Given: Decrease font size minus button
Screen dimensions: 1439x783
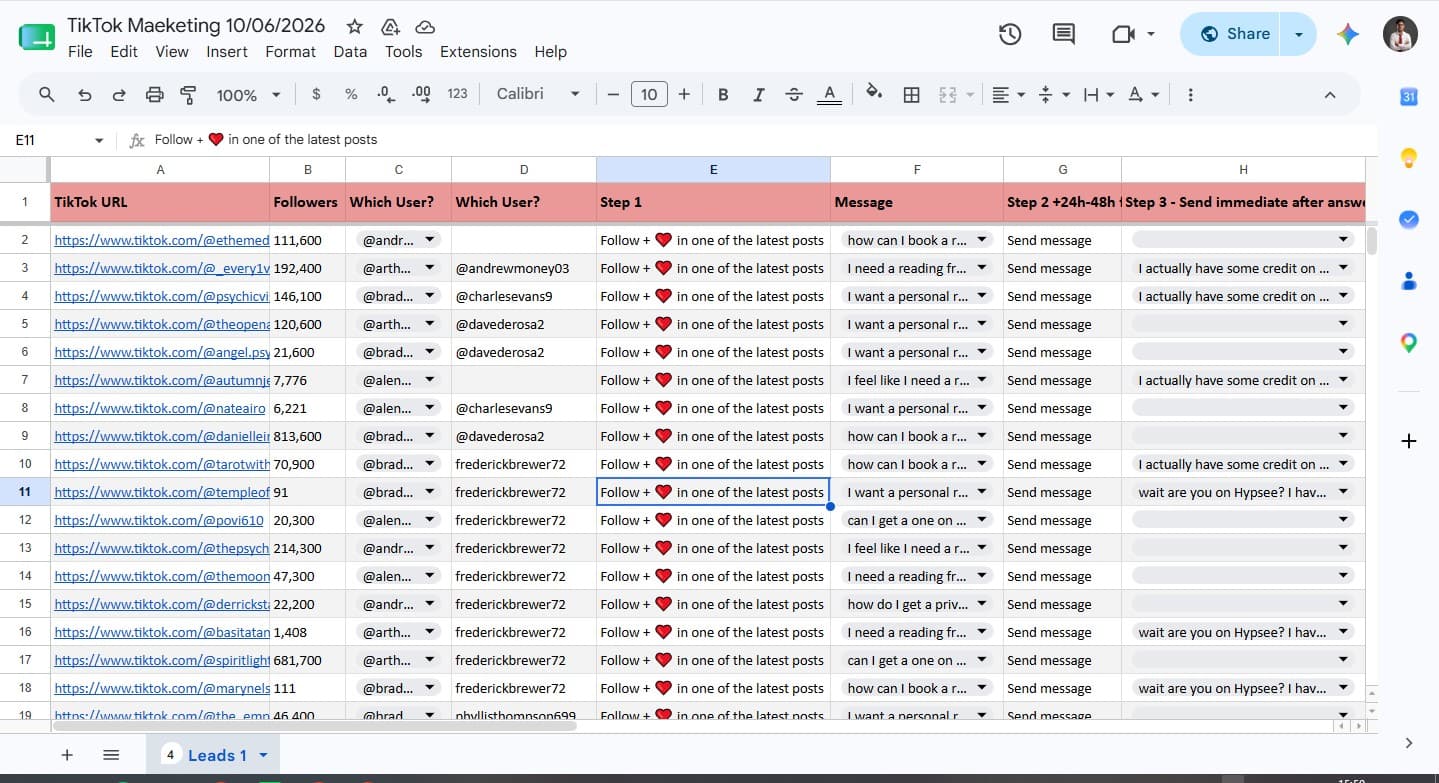Looking at the screenshot, I should (613, 95).
